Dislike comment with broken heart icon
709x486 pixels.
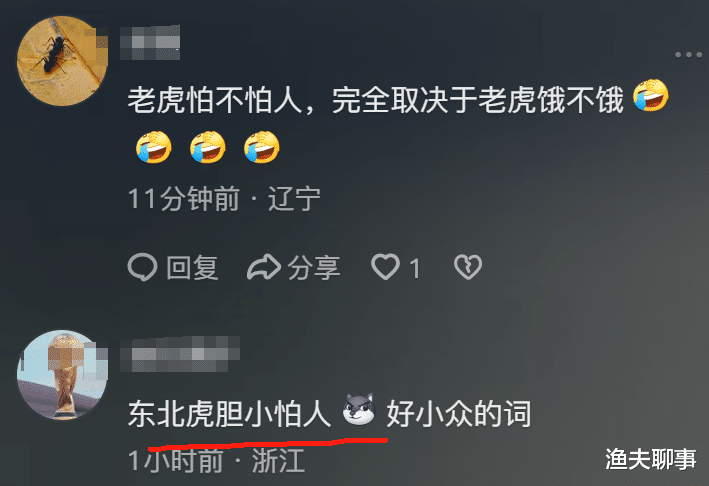click(468, 267)
